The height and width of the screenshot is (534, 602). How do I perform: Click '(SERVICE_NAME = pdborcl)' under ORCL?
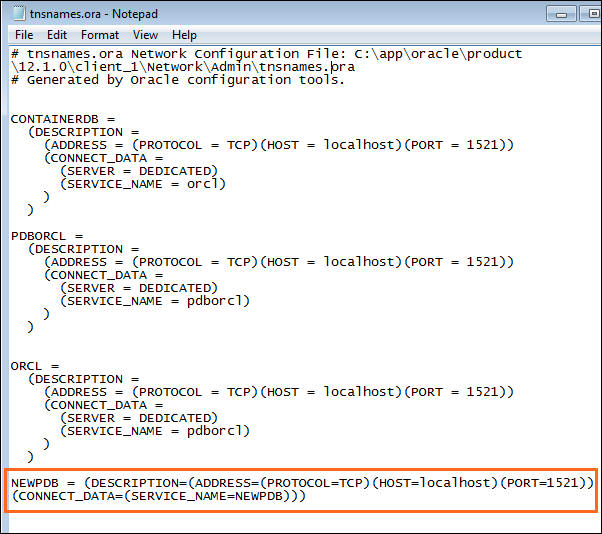155,431
